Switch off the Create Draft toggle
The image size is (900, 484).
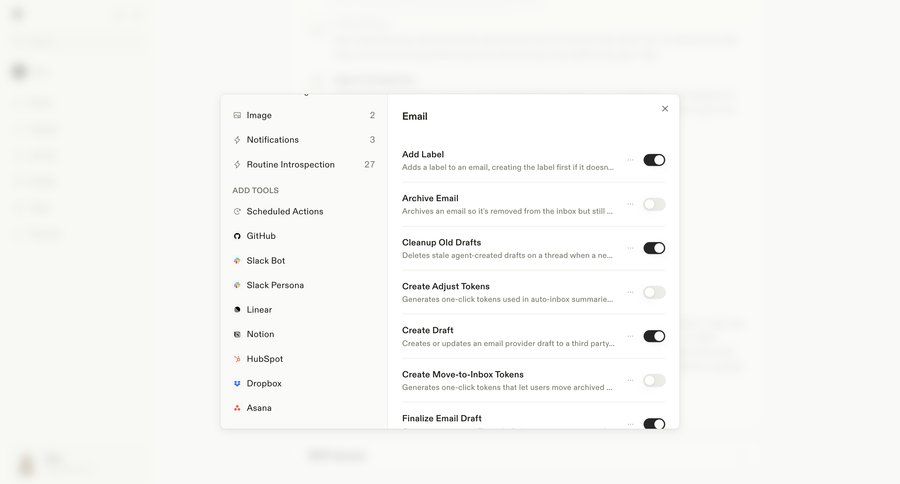pos(654,336)
